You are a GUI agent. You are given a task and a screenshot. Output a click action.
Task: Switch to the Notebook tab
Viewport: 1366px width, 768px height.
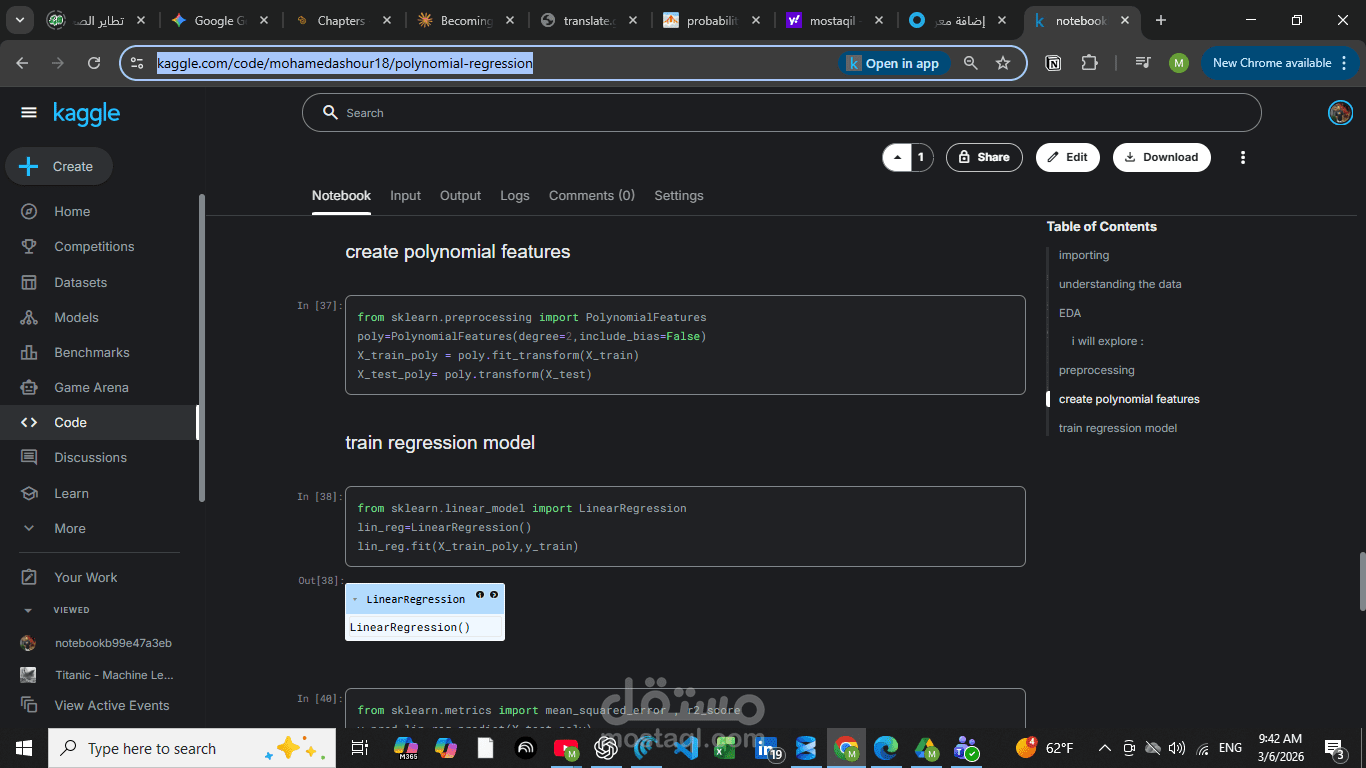341,195
